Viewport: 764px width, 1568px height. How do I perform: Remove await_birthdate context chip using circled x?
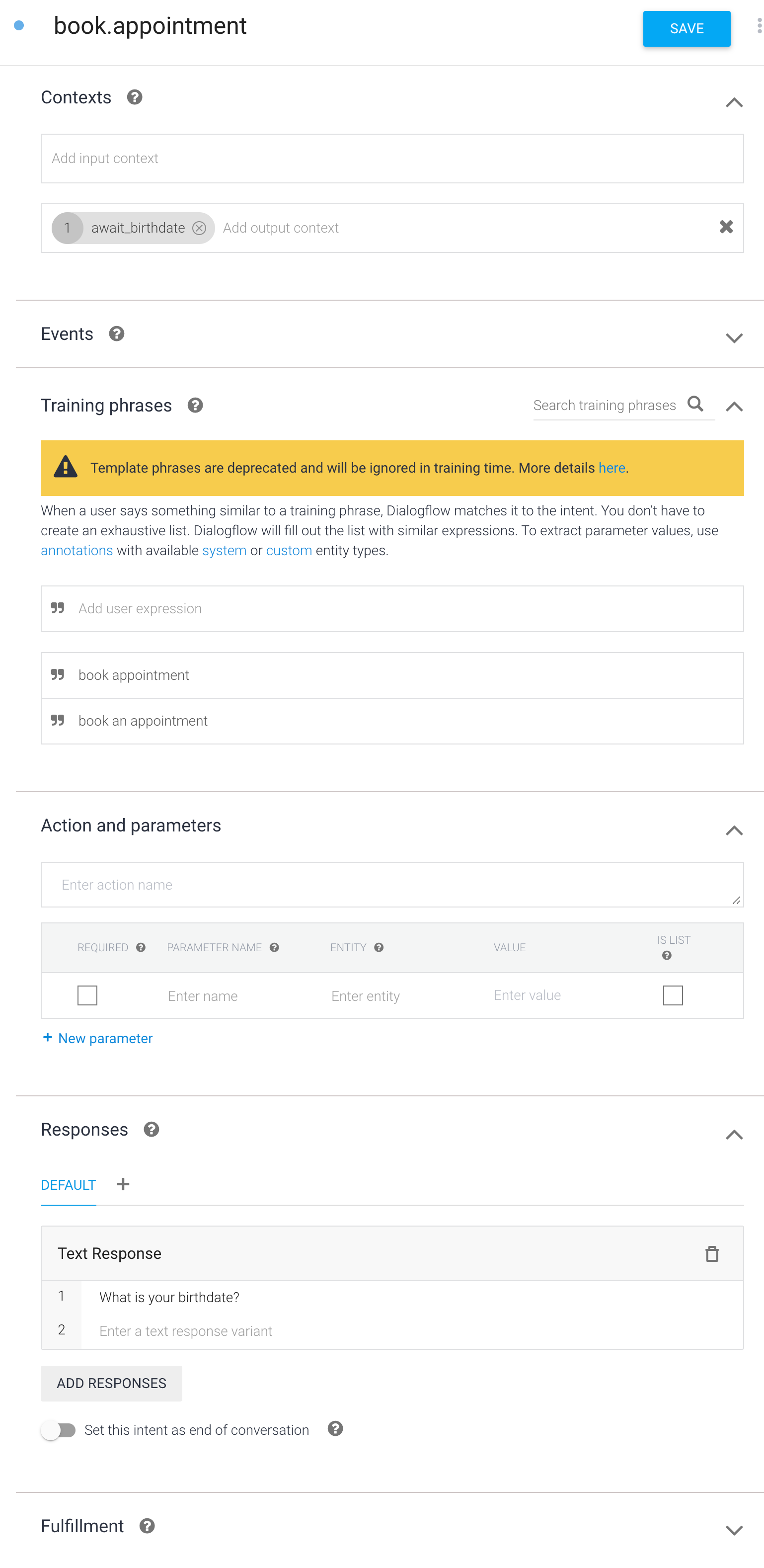[x=199, y=228]
